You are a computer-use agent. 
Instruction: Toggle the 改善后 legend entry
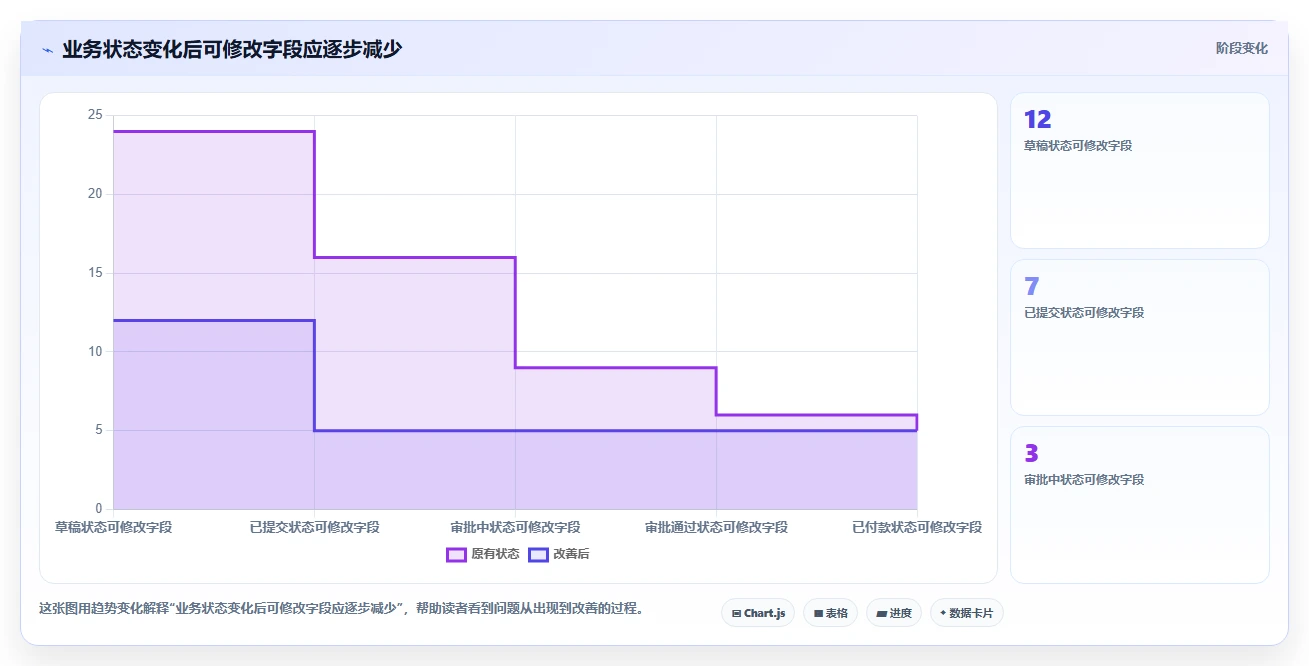pyautogui.click(x=559, y=554)
